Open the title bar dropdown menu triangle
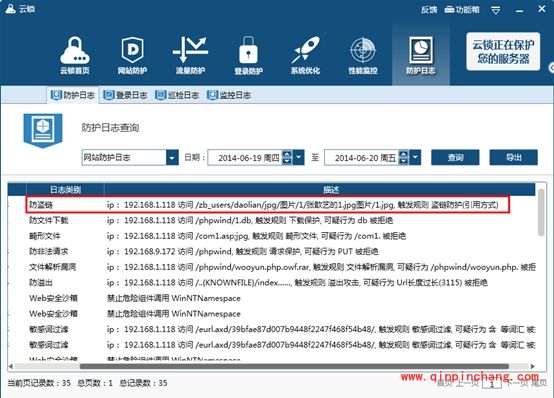The width and height of the screenshot is (554, 398). coord(495,11)
